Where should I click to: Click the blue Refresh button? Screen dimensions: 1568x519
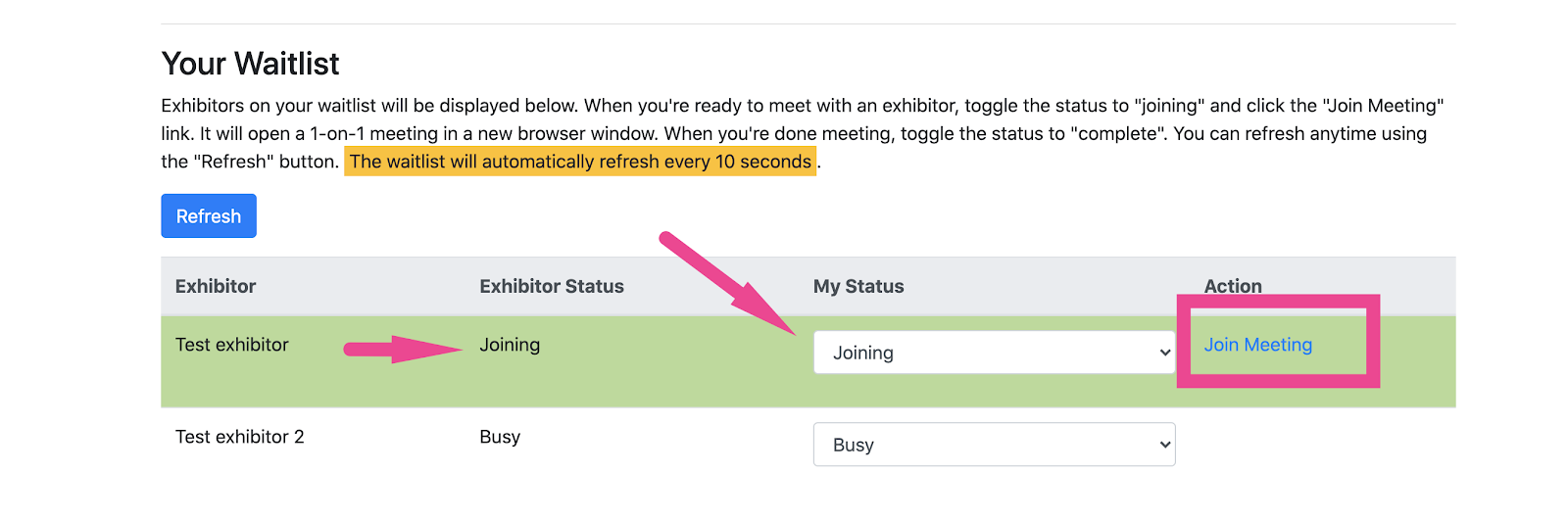pyautogui.click(x=209, y=216)
